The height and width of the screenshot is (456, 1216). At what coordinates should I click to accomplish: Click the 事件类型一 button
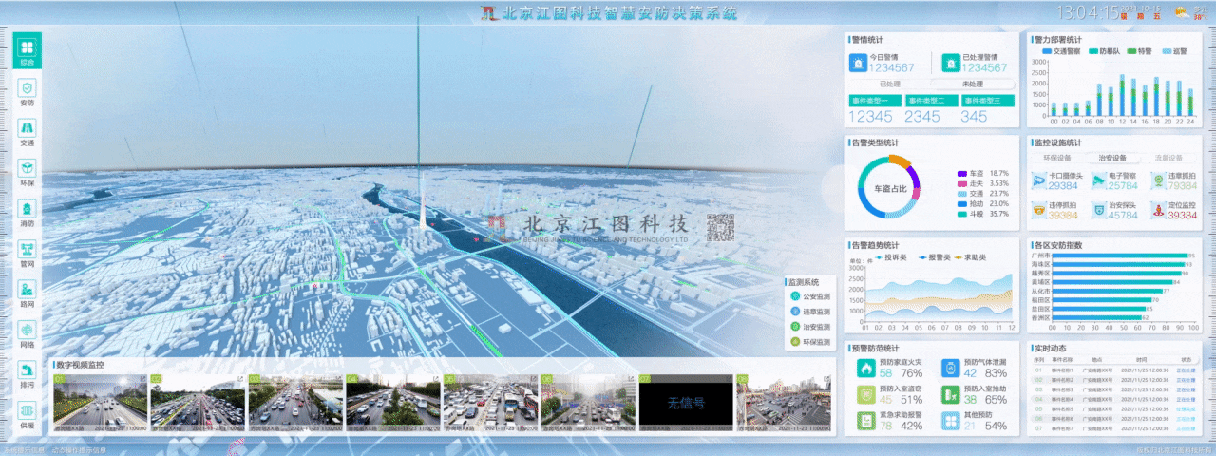click(875, 101)
